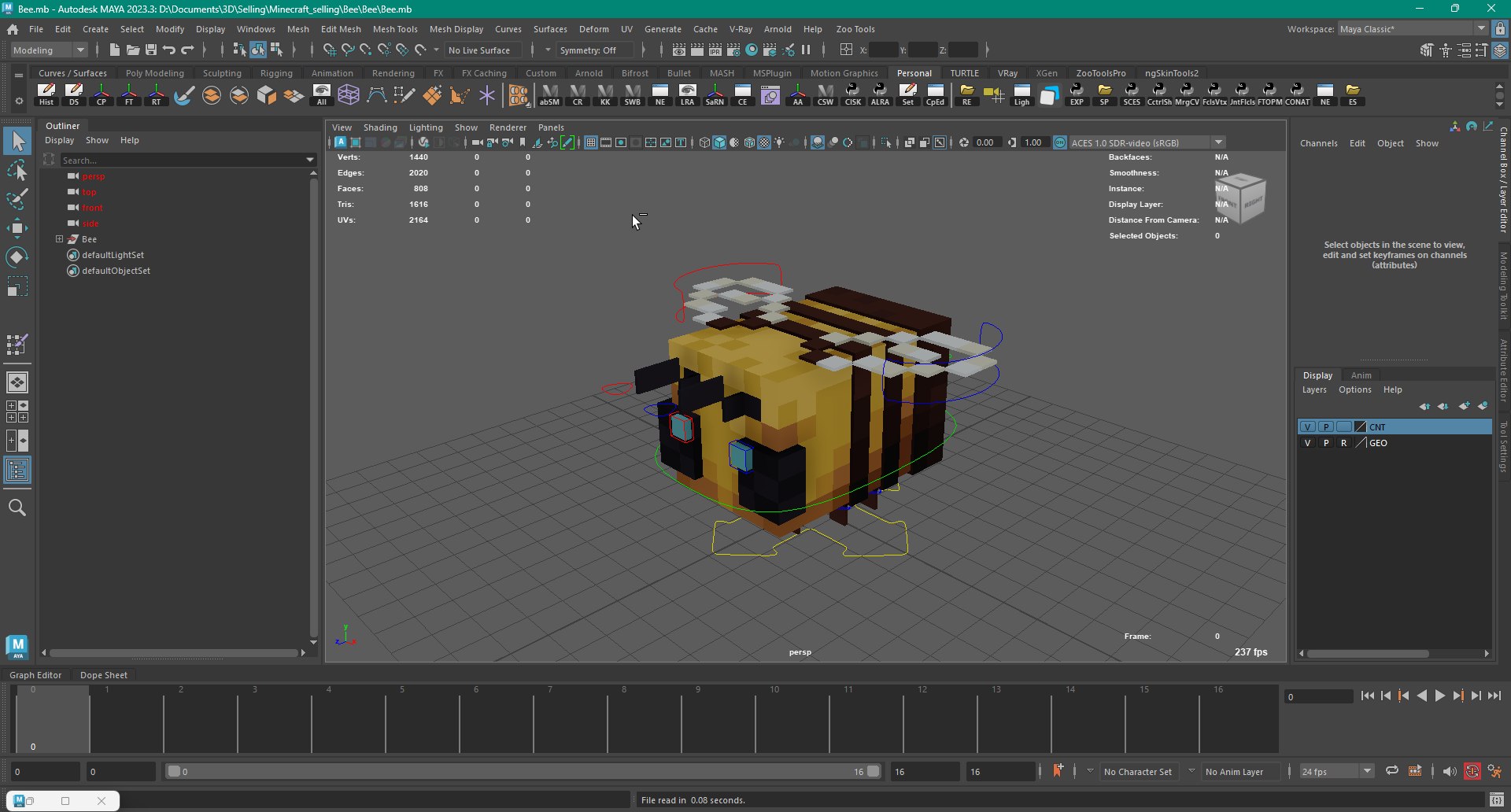Click the Hist shelf icon
The image size is (1511, 812).
[46, 94]
